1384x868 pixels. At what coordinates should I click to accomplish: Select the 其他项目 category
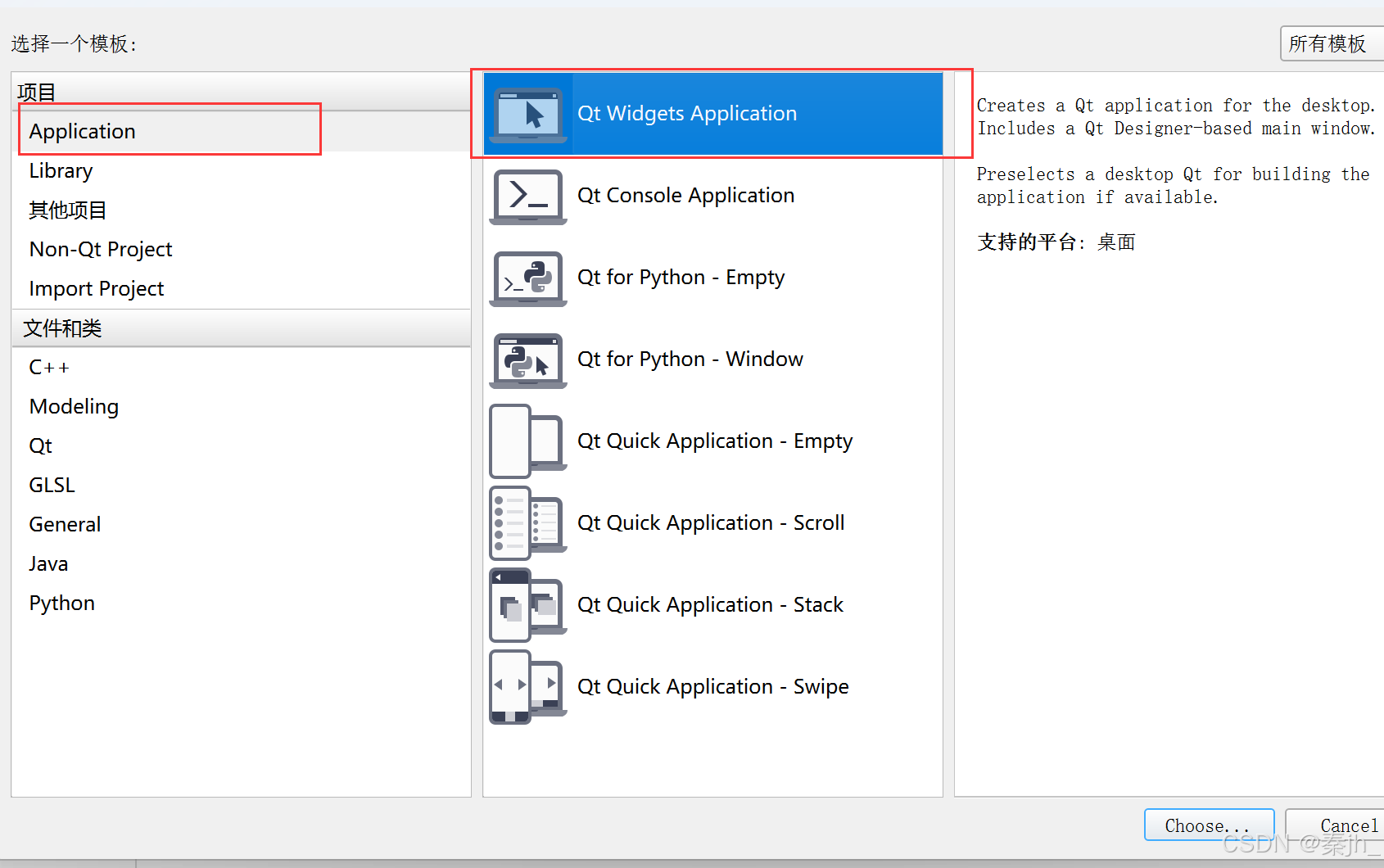(242, 210)
